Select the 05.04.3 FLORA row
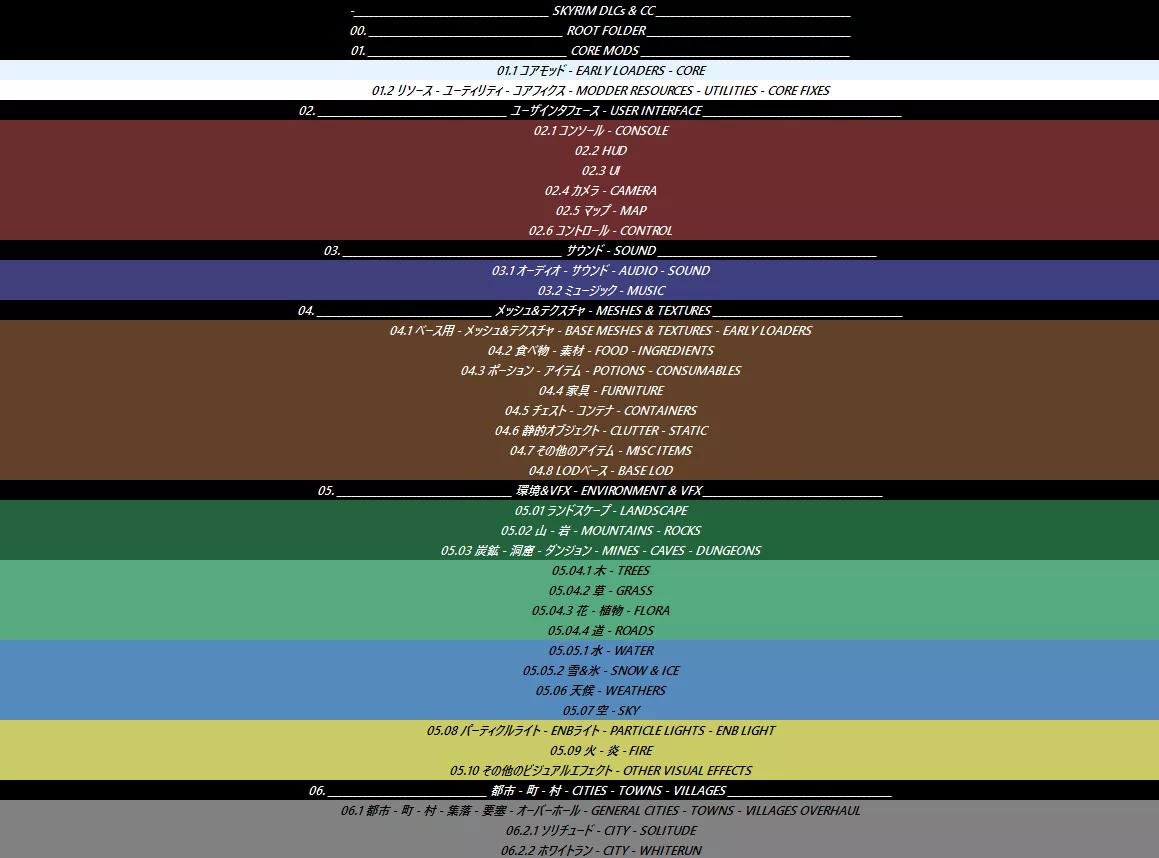The height and width of the screenshot is (858, 1159). point(580,610)
